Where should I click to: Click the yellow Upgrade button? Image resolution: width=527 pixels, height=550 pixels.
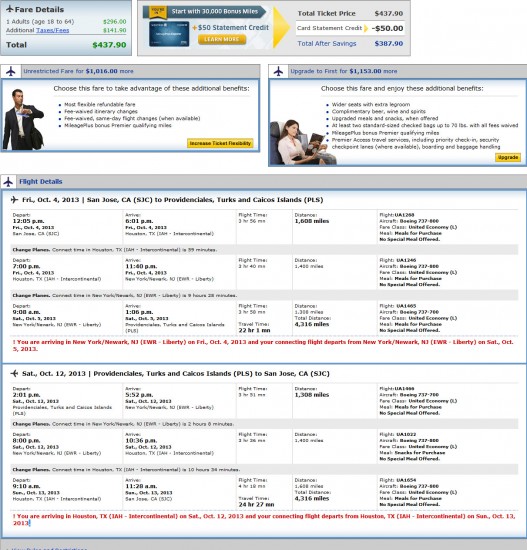click(x=508, y=157)
